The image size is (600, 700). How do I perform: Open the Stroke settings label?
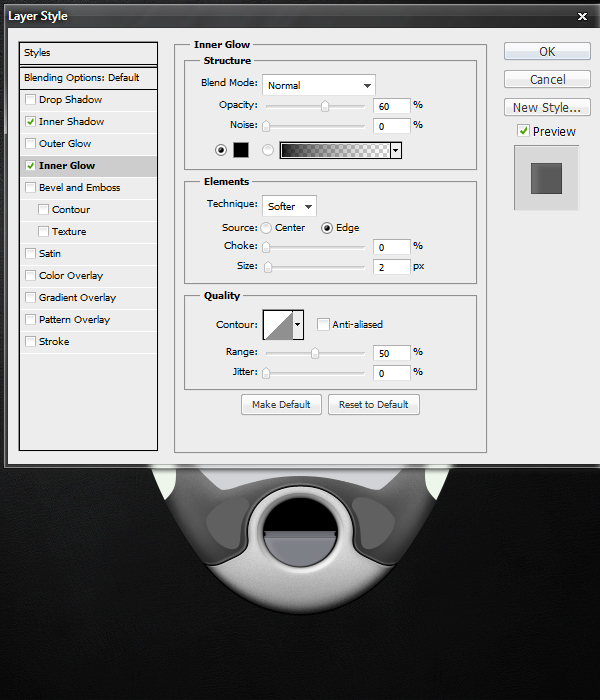point(54,342)
